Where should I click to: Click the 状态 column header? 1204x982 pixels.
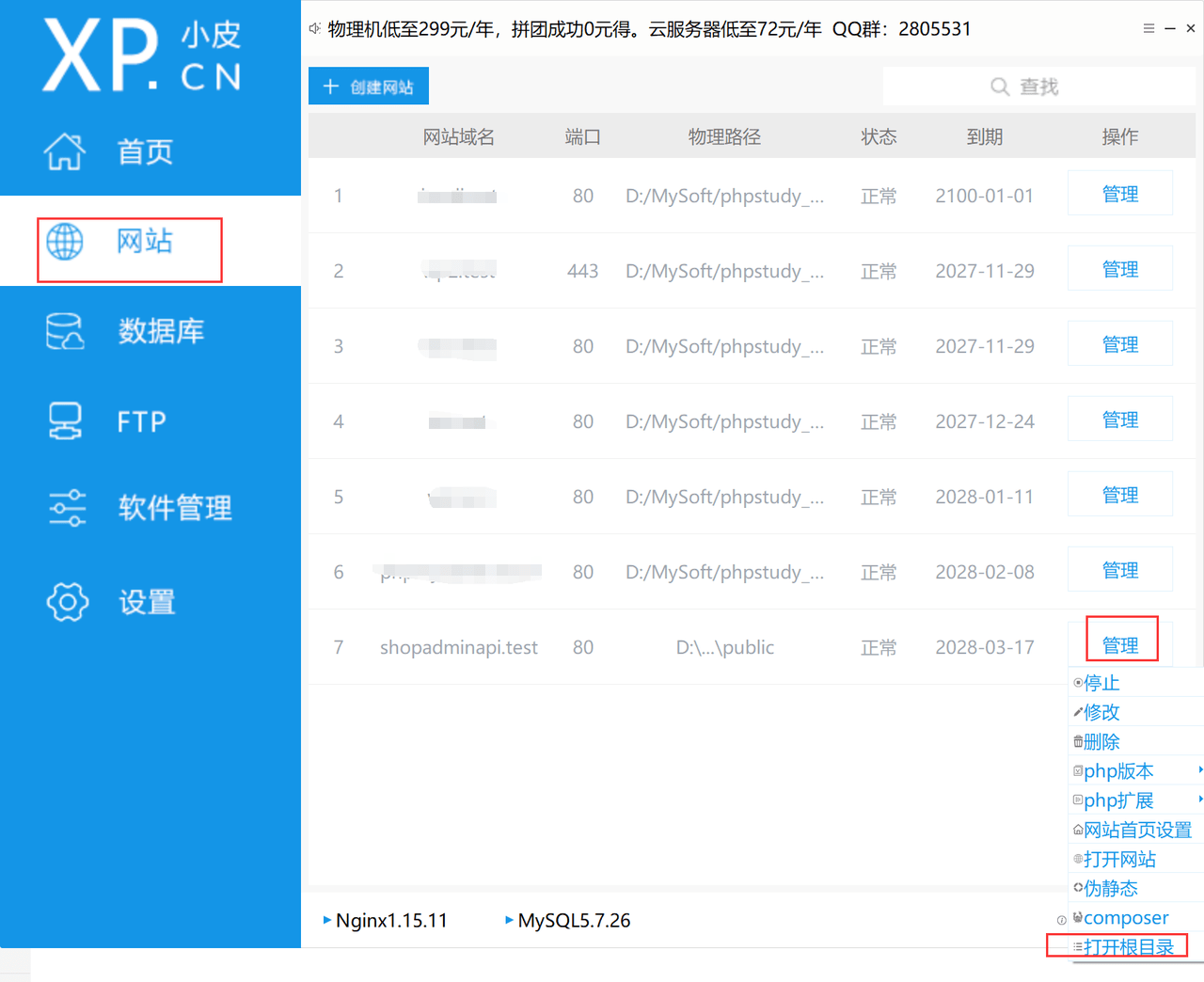coord(879,137)
